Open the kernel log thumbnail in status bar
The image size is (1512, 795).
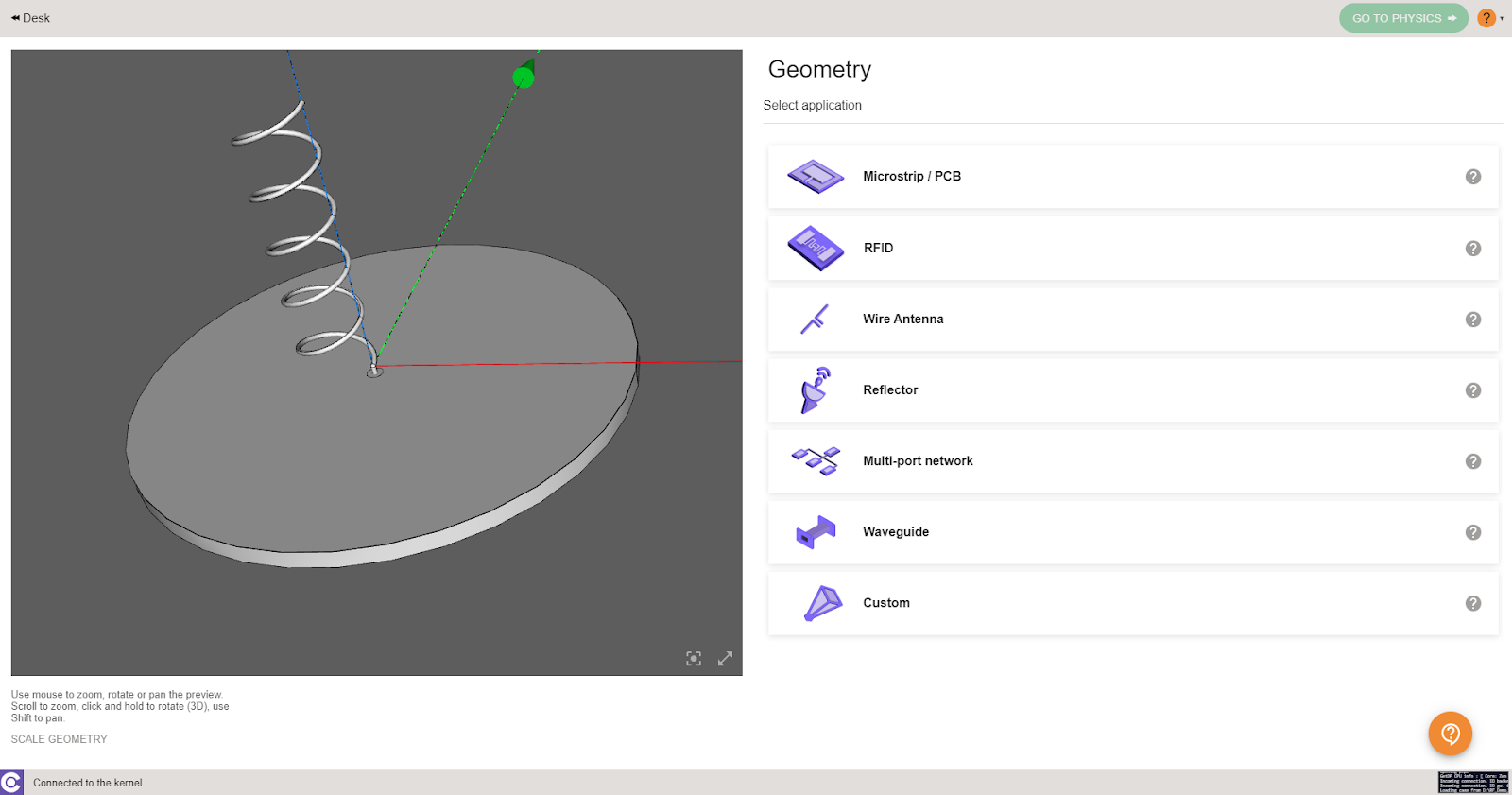pos(1473,783)
